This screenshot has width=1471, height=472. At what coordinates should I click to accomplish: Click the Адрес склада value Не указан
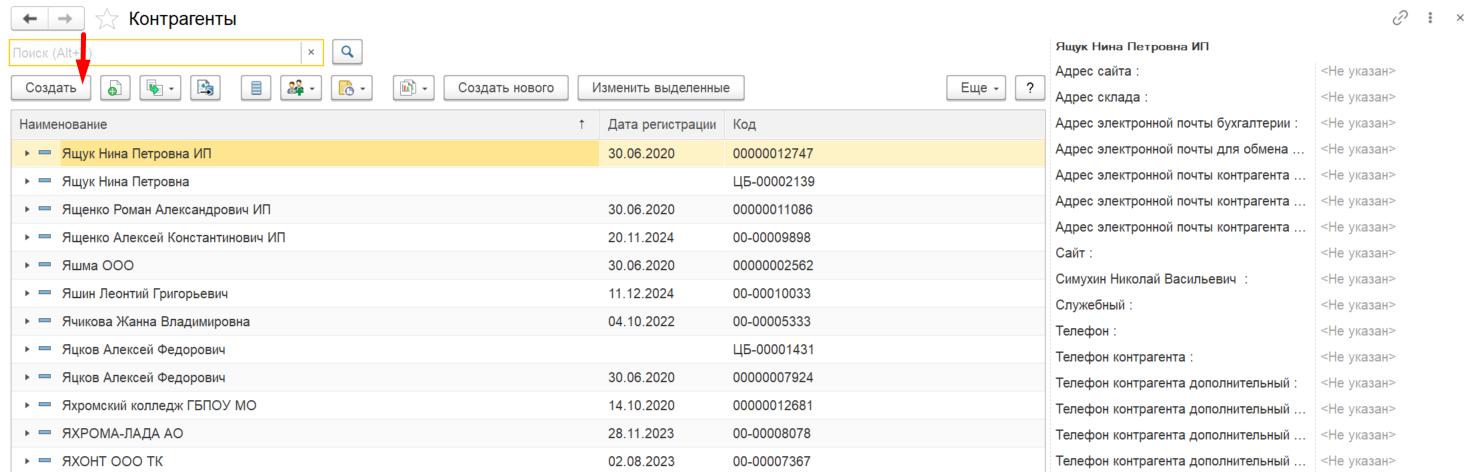[x=1358, y=97]
